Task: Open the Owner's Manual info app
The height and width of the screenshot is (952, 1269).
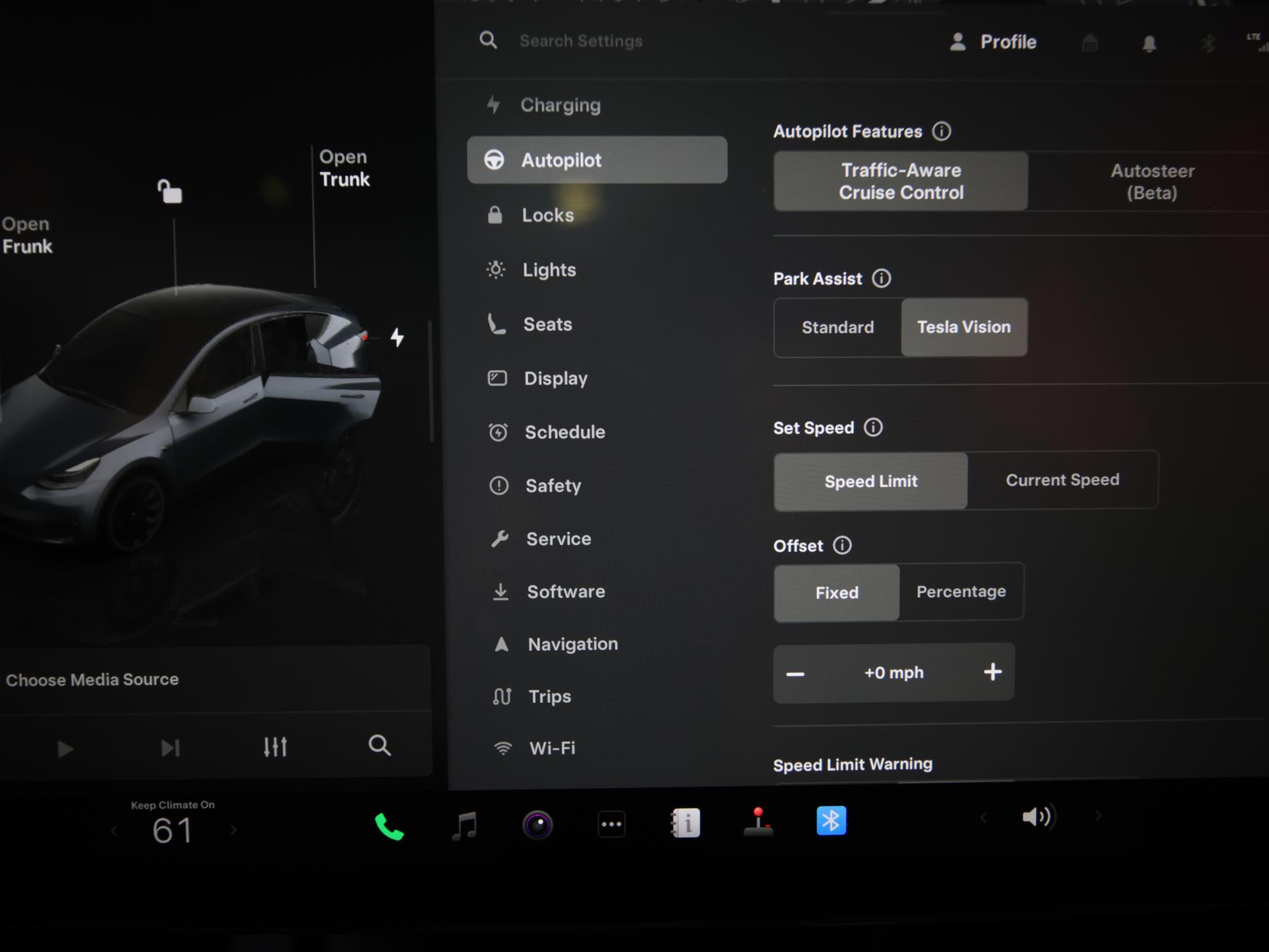Action: (685, 823)
